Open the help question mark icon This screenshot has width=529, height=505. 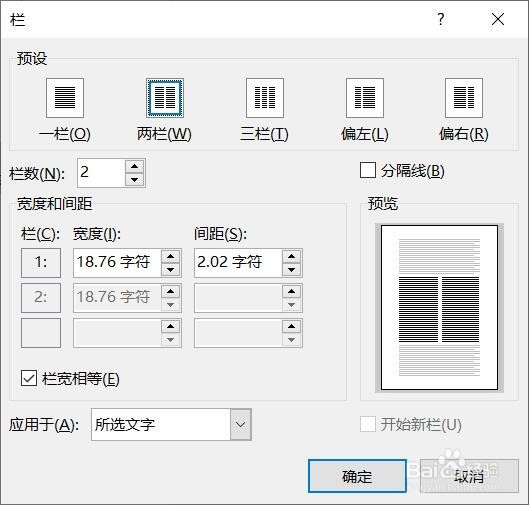(x=441, y=19)
